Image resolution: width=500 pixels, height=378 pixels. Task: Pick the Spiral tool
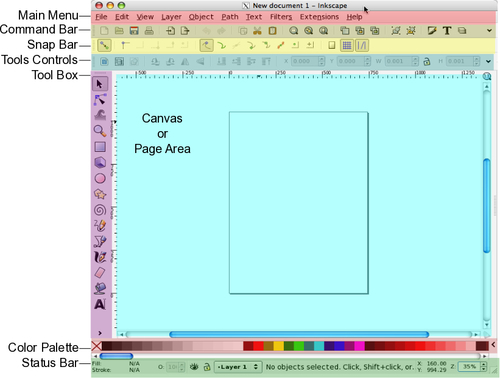(100, 210)
